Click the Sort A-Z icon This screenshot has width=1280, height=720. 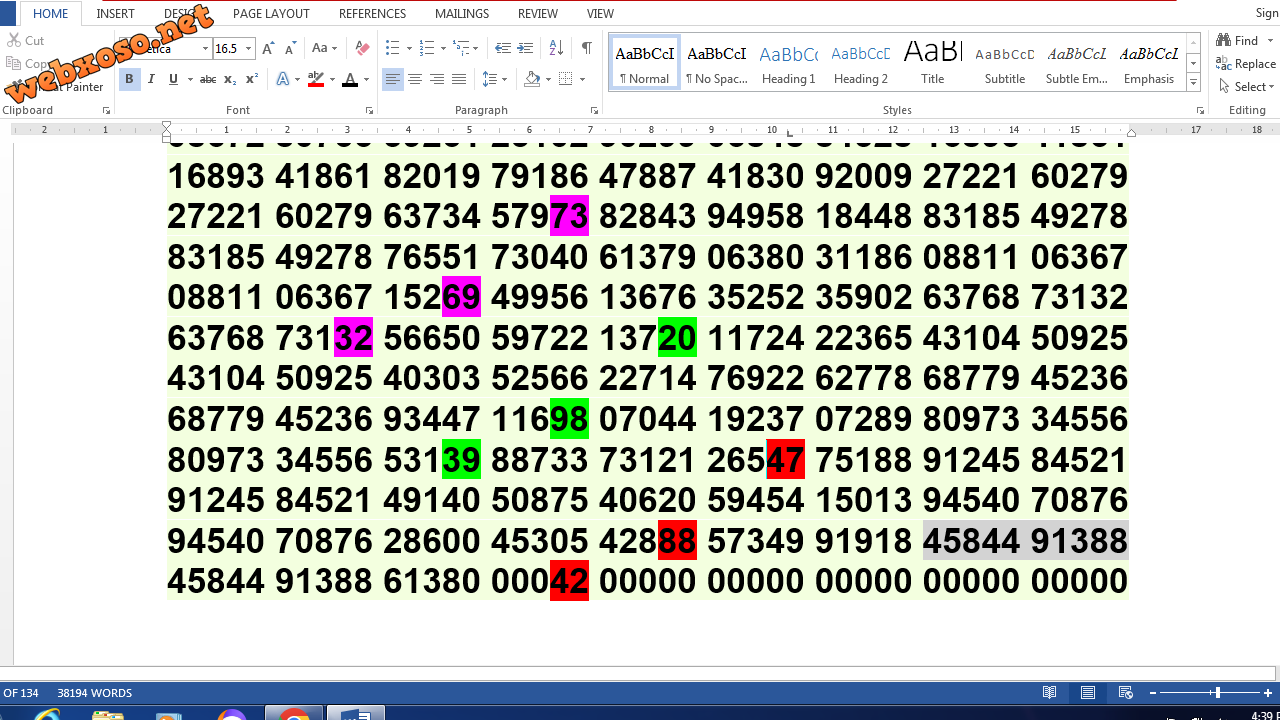click(557, 48)
